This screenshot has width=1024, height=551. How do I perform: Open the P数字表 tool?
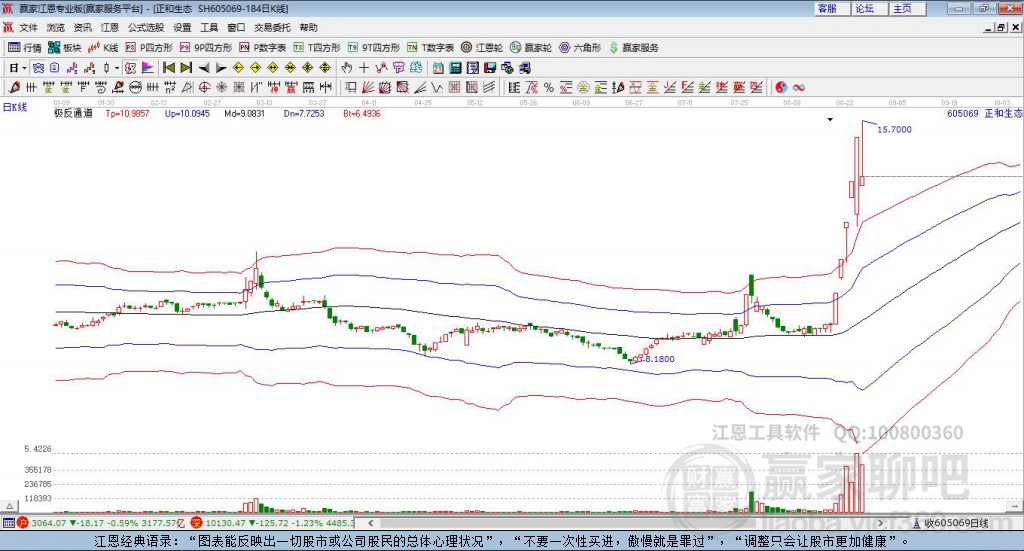click(x=263, y=48)
